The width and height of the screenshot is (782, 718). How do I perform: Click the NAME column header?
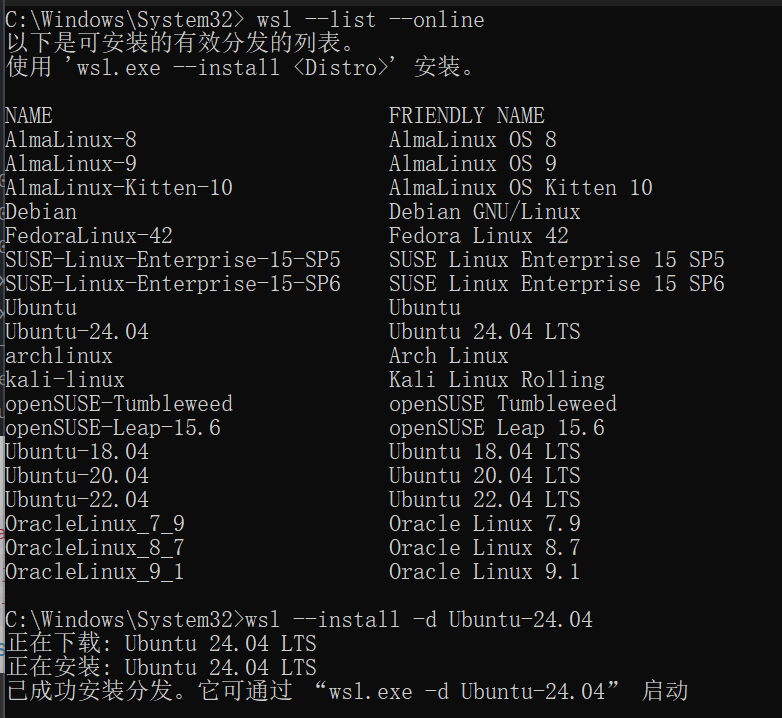(x=29, y=116)
